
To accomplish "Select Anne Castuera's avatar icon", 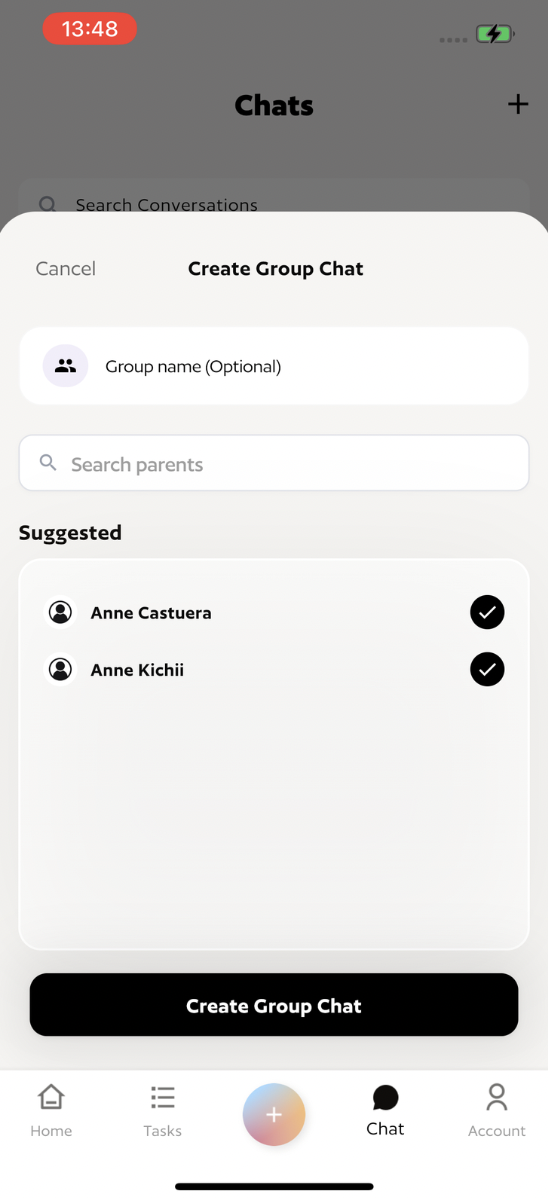I will pyautogui.click(x=60, y=612).
